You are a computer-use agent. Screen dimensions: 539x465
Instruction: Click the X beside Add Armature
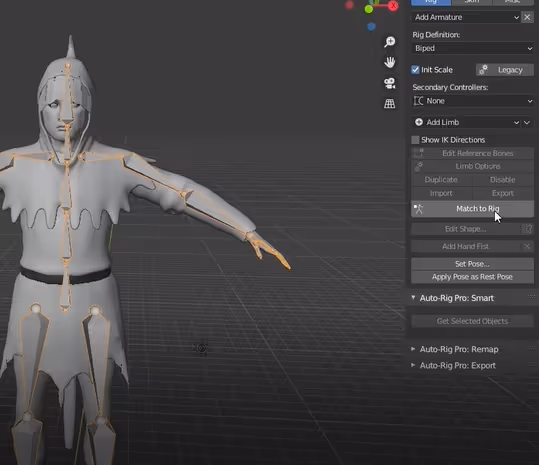(x=527, y=17)
